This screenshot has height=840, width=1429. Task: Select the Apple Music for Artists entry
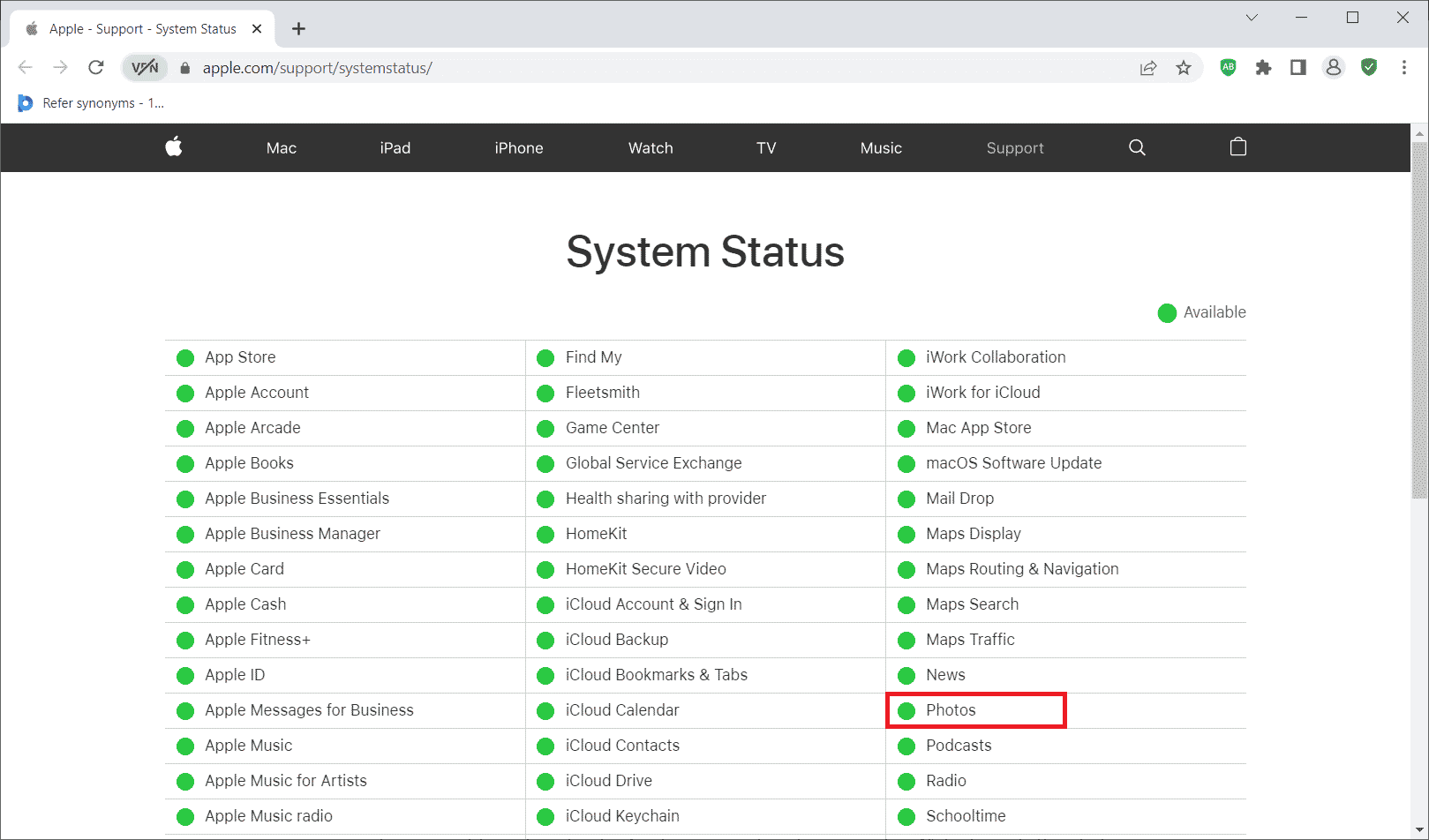point(286,781)
